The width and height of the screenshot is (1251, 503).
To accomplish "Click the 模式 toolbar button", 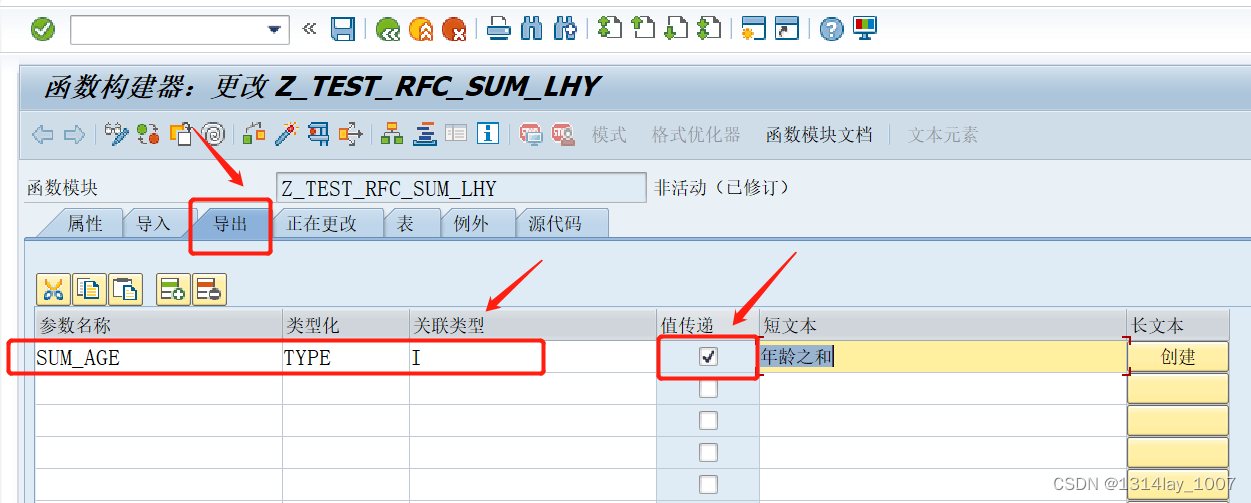I will (609, 135).
